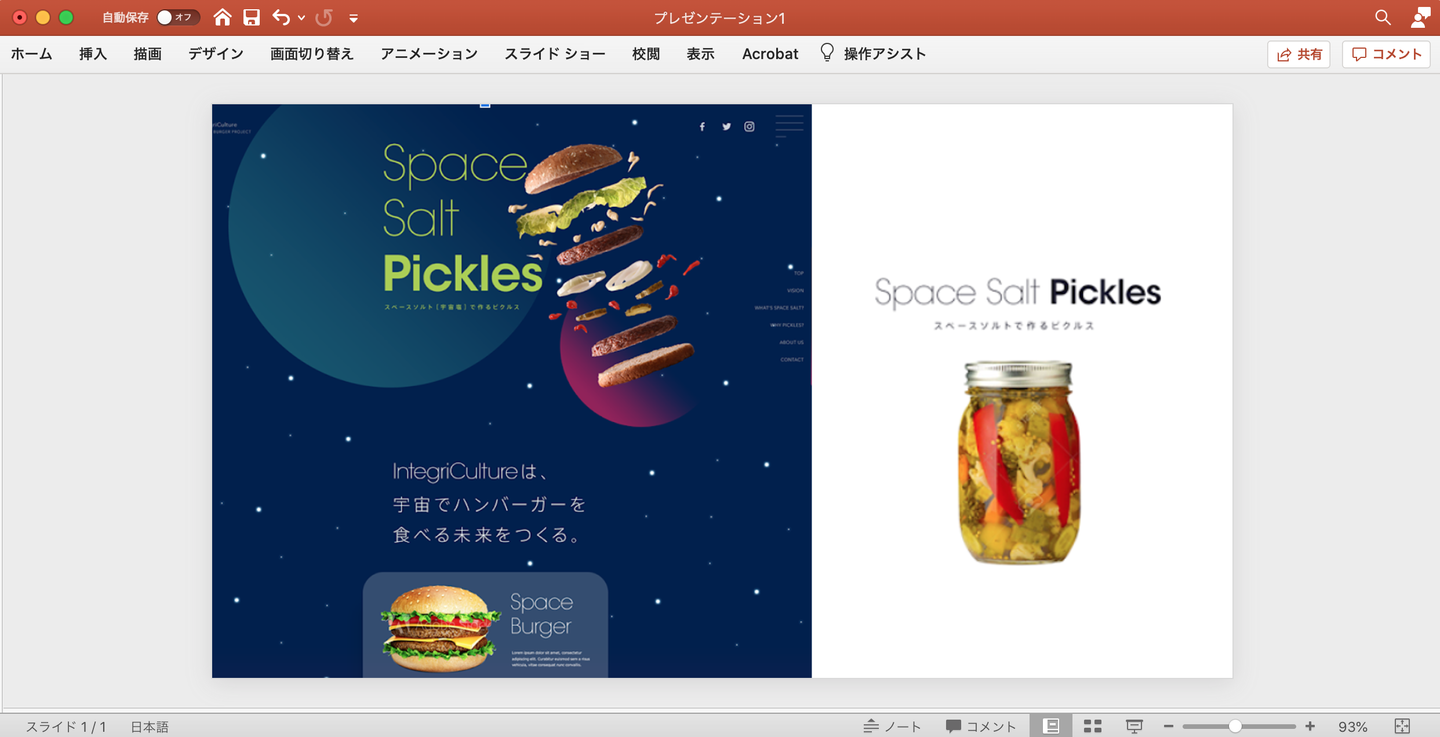Click the VISION nav text in slide
This screenshot has height=737, width=1440.
pos(795,290)
